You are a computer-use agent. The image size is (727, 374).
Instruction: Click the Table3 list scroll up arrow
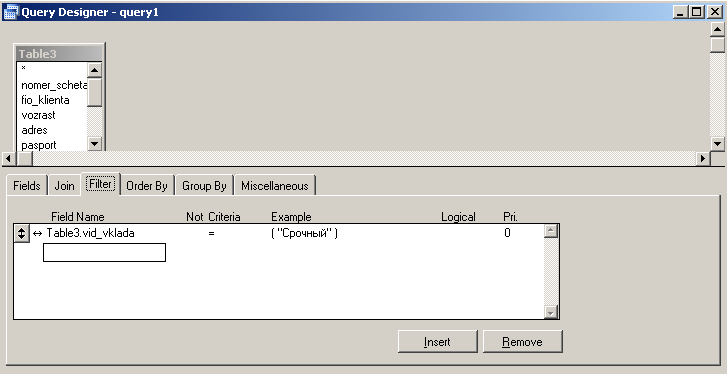coord(95,70)
